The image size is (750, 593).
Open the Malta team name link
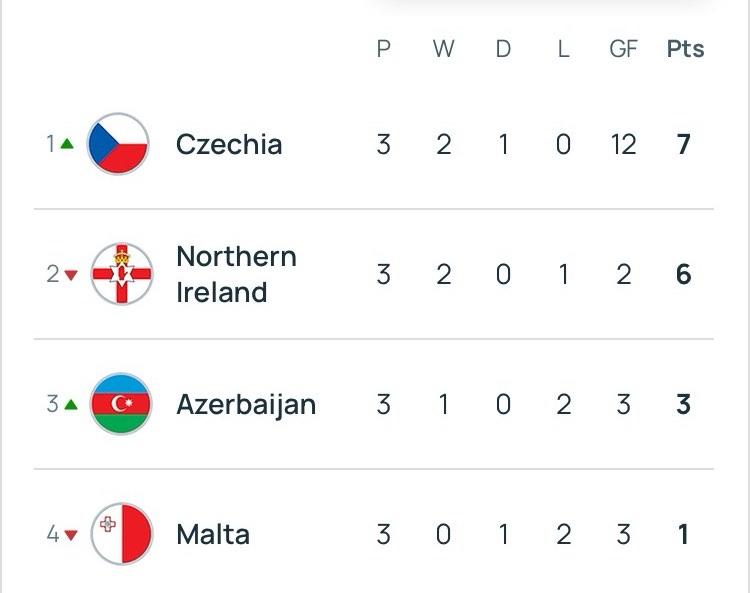pos(213,534)
